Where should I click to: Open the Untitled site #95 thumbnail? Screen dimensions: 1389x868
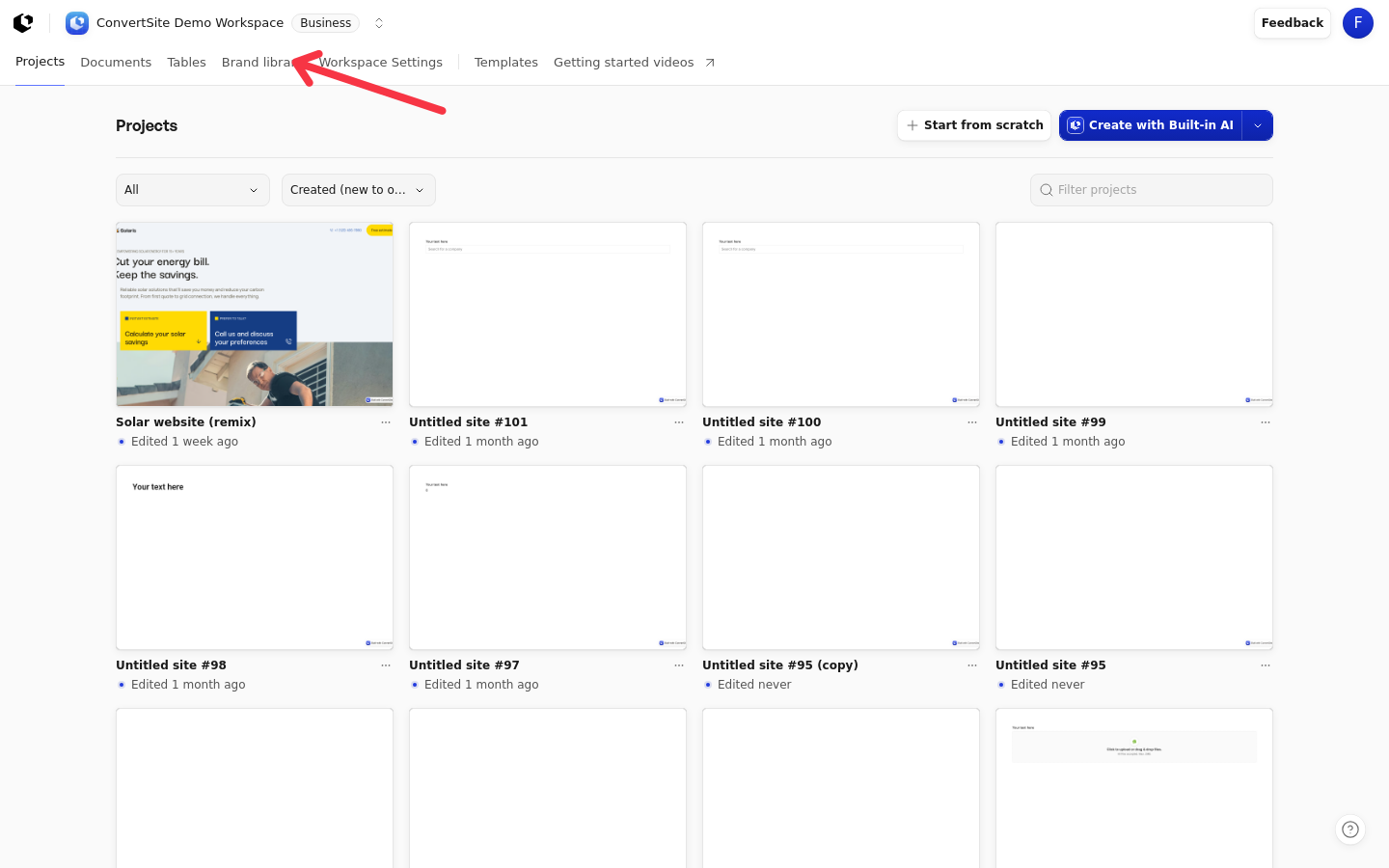[x=1134, y=557]
